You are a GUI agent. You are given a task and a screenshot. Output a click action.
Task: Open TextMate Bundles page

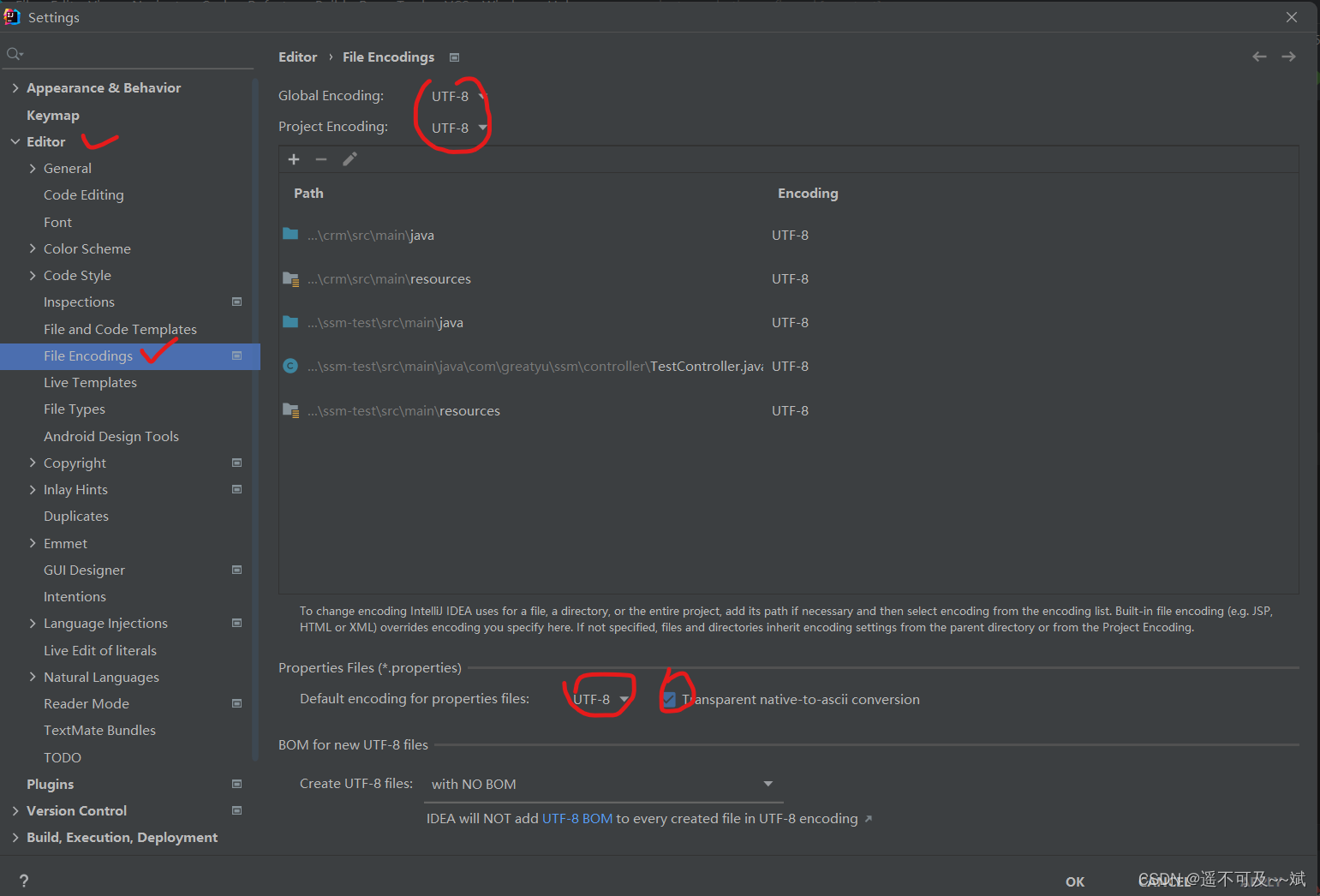pos(99,730)
